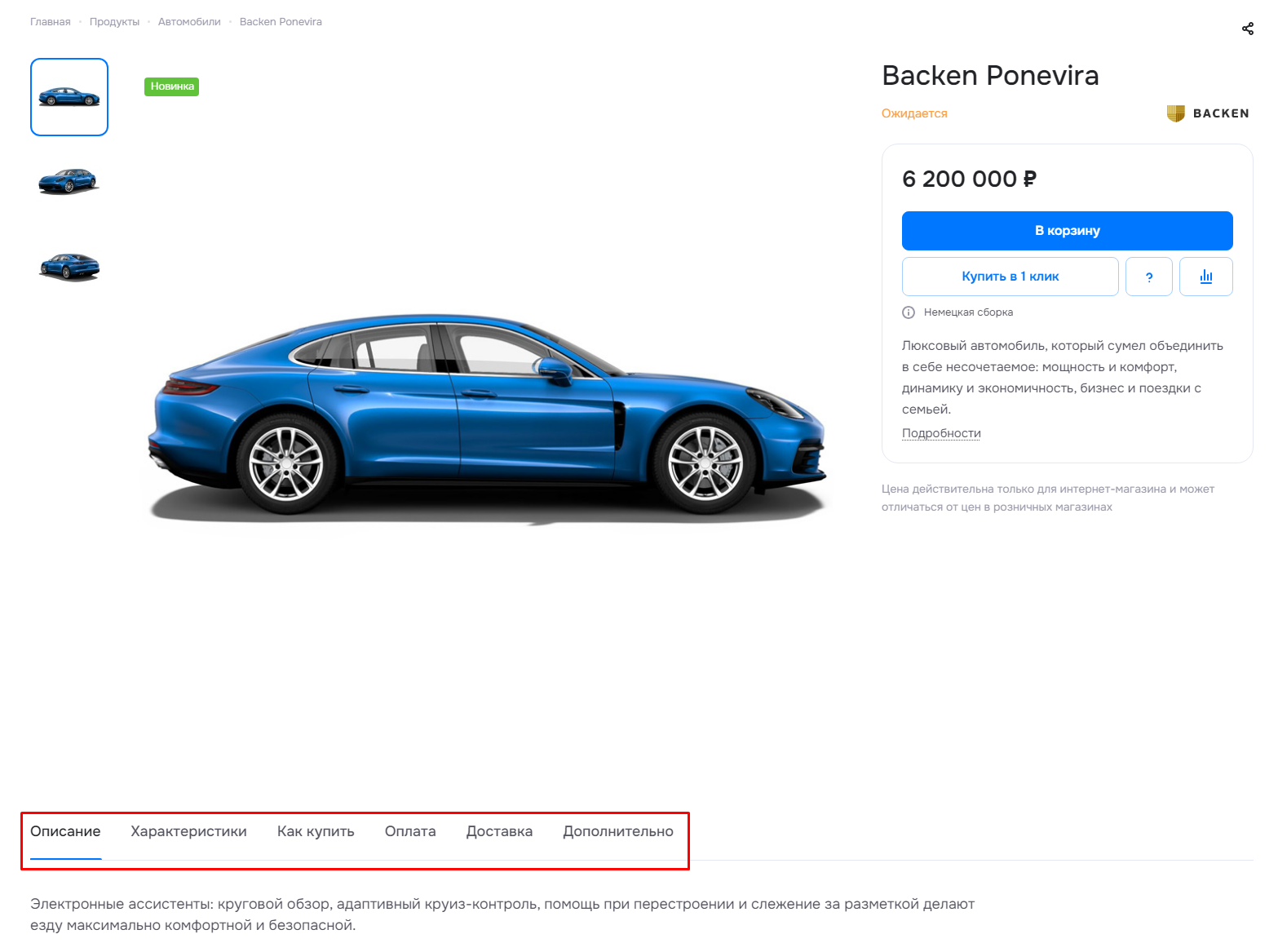Click the share icon at top right

[1247, 29]
